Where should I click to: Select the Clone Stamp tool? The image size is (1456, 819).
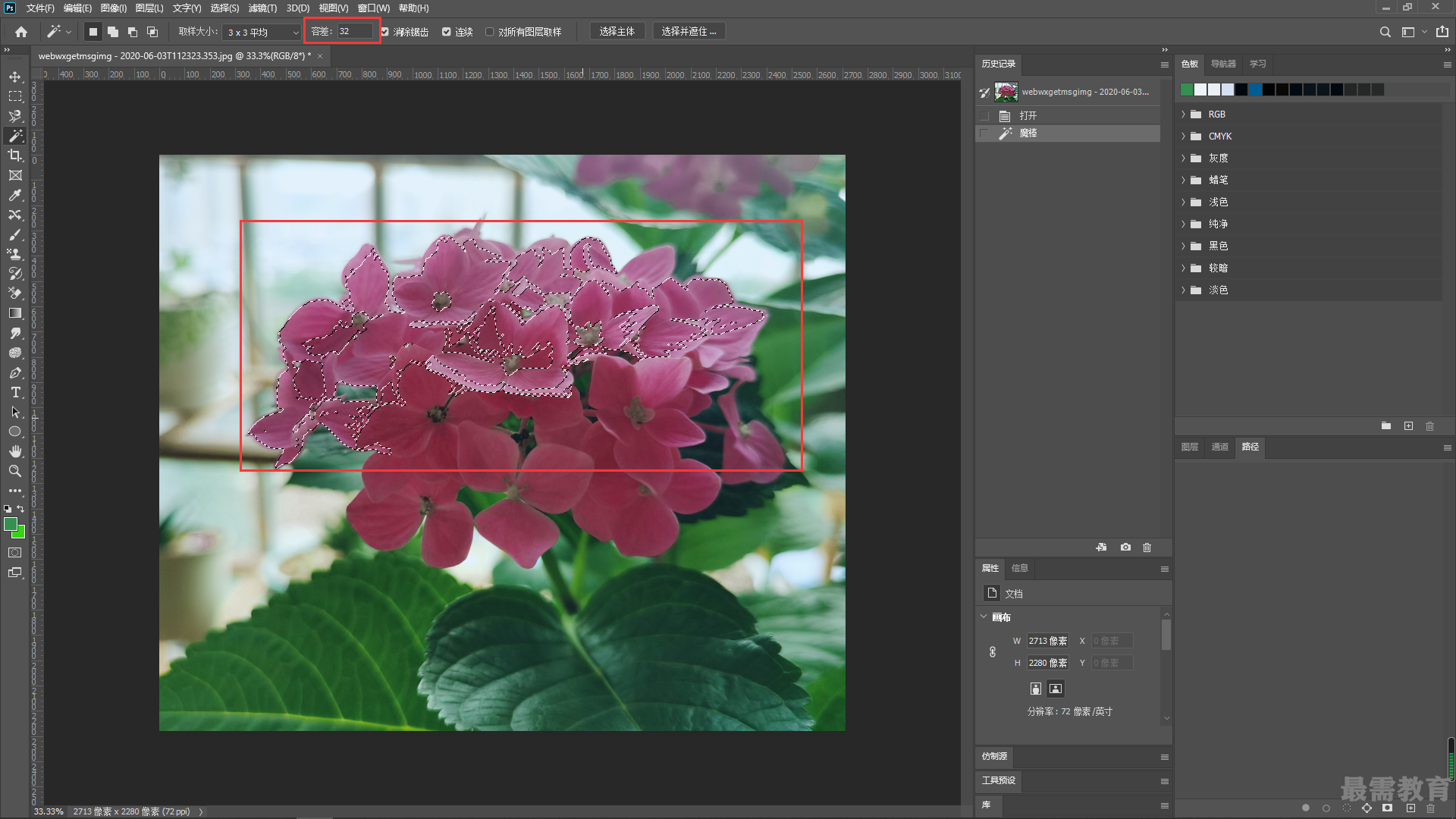(x=15, y=254)
